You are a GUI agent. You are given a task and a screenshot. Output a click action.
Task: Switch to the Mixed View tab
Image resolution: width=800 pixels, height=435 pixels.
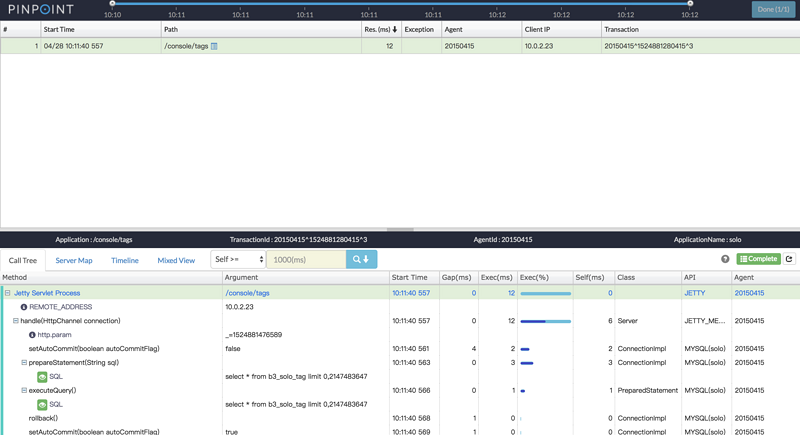tap(176, 260)
